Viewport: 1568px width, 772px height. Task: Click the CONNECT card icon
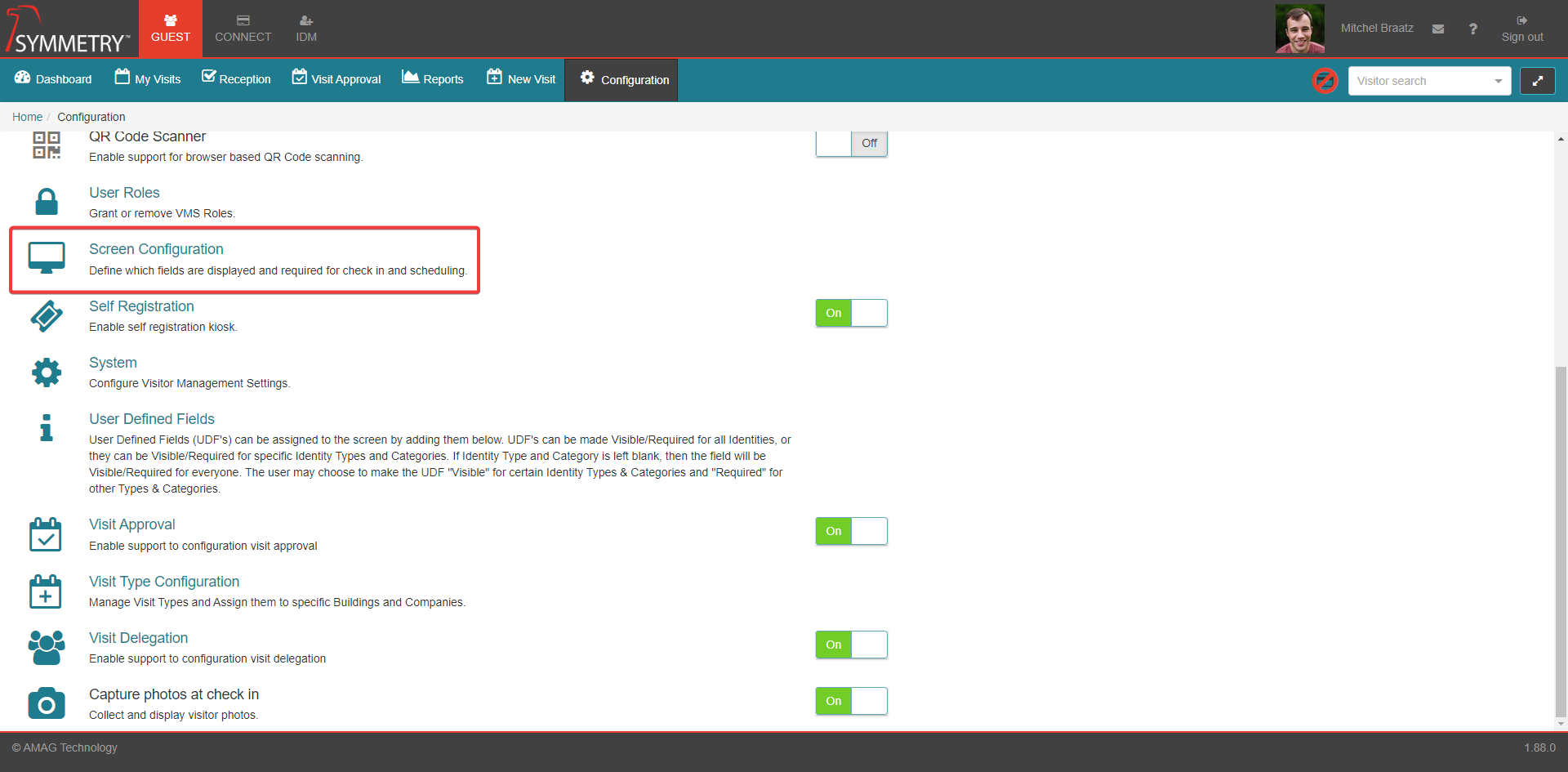pos(243,20)
